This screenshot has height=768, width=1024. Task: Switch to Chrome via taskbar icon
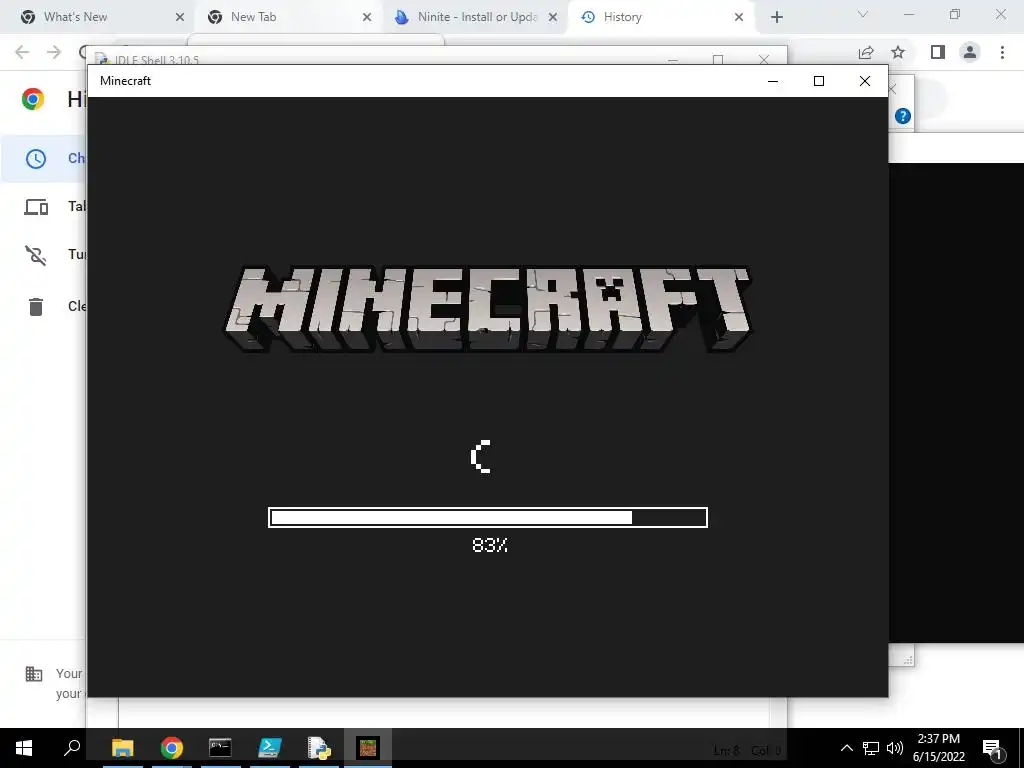point(172,748)
